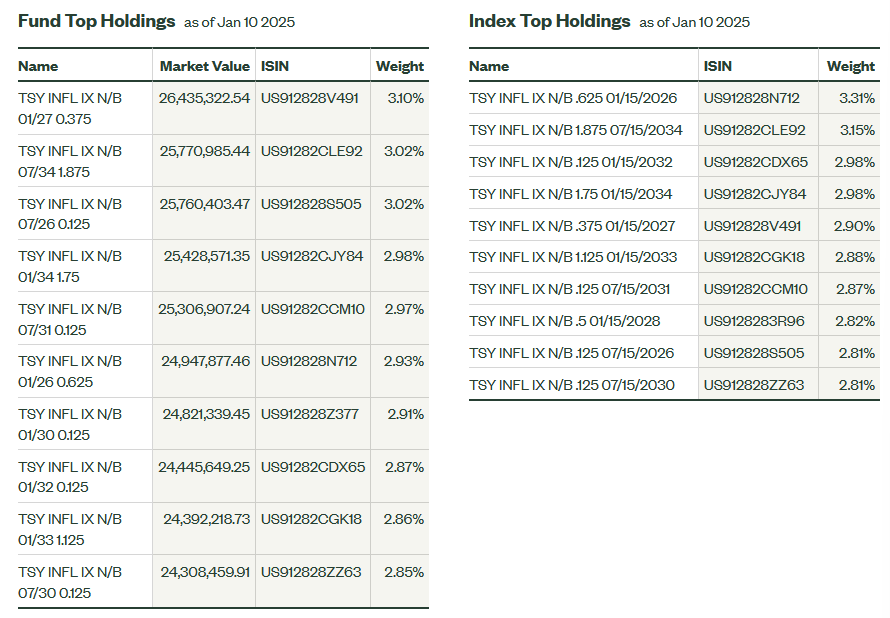The width and height of the screenshot is (890, 618).
Task: Click the 3.15% index weight
Action: pyautogui.click(x=858, y=130)
